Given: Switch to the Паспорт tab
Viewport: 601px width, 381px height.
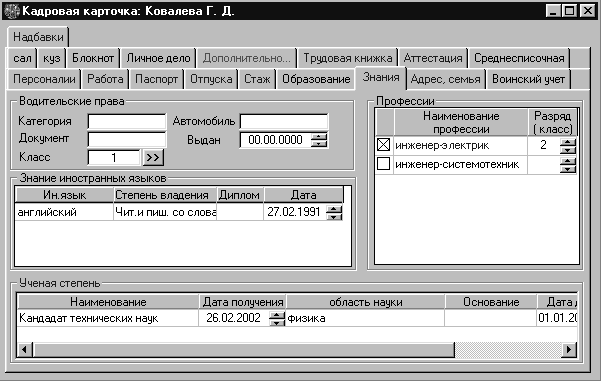Looking at the screenshot, I should click(156, 79).
